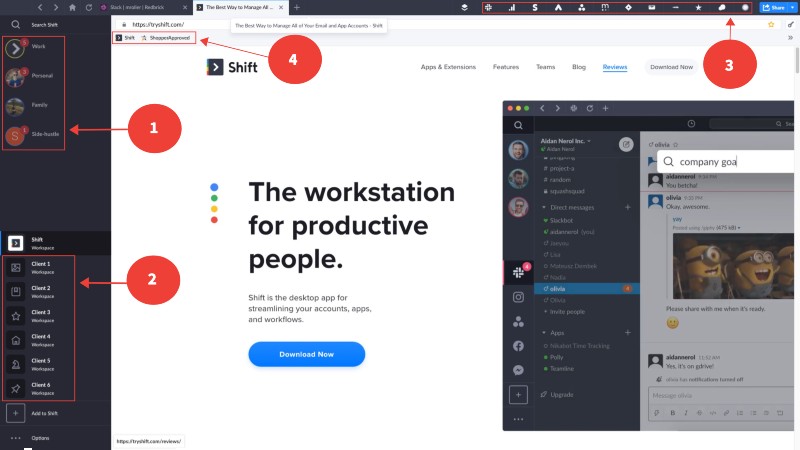Click the browser forward arrow
The image size is (800, 450).
56,8
